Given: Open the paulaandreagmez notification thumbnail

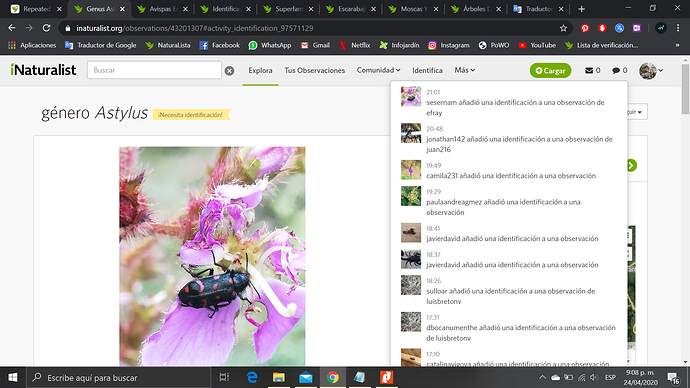Looking at the screenshot, I should tap(411, 196).
